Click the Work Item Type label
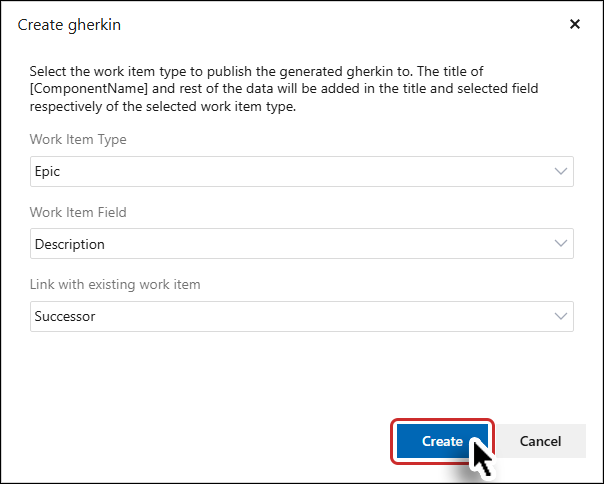 coord(78,139)
